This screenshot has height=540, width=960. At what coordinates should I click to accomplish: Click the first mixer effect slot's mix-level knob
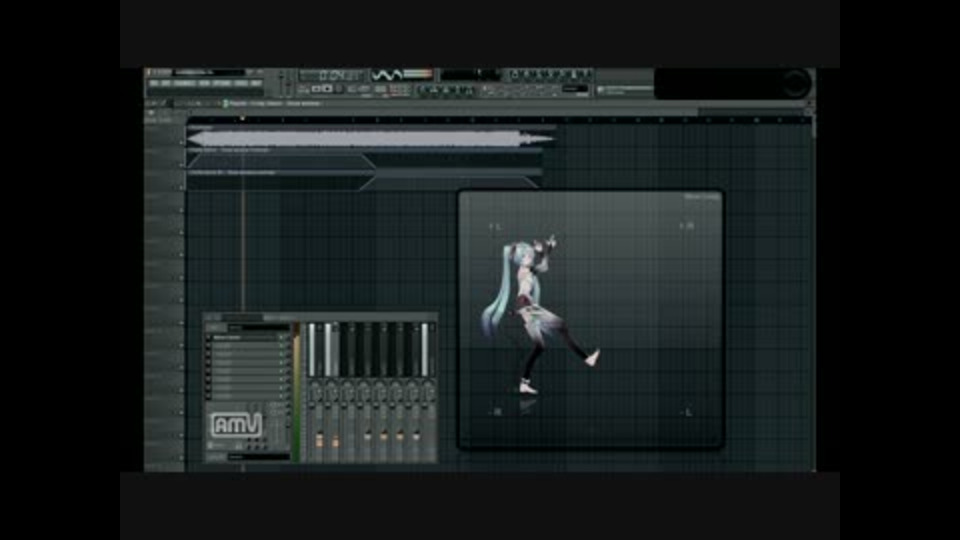coord(288,337)
